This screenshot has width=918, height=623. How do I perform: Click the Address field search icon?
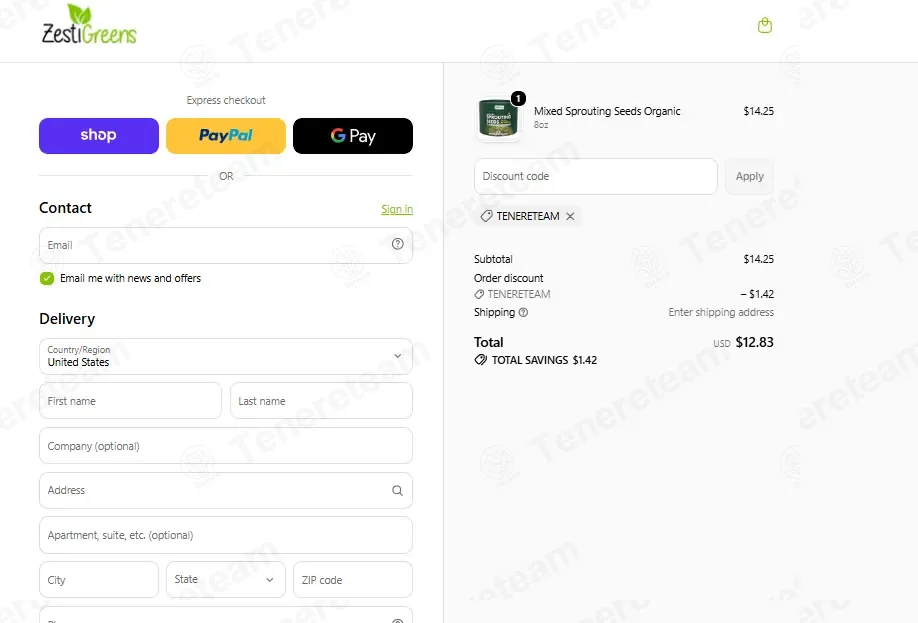click(398, 491)
